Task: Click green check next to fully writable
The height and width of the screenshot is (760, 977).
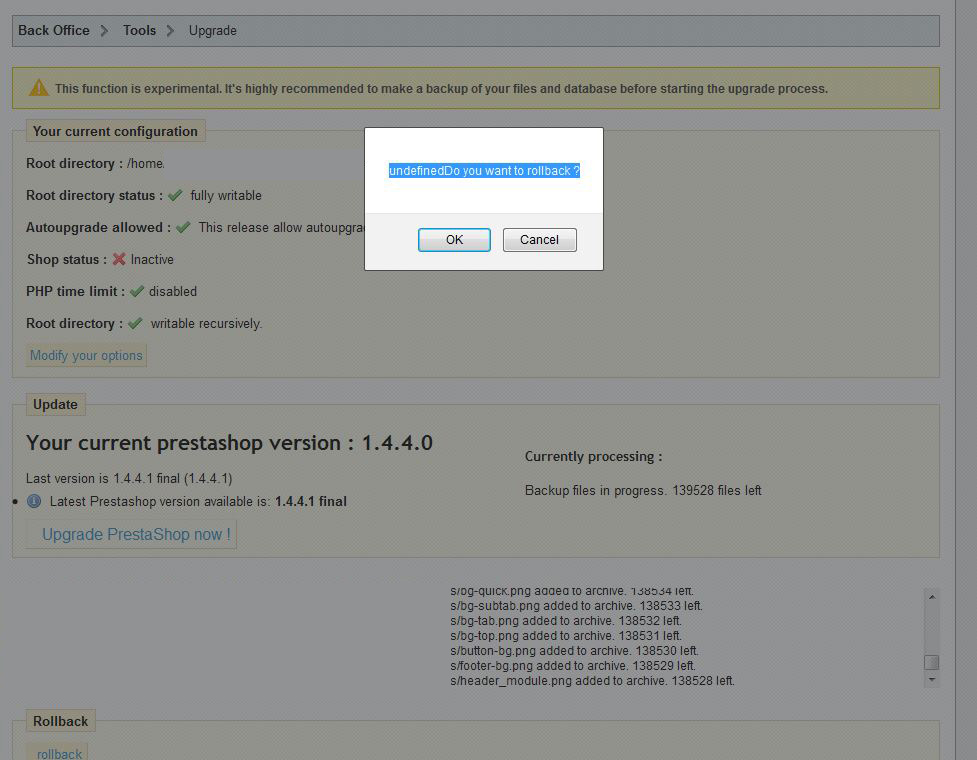Action: (x=176, y=195)
